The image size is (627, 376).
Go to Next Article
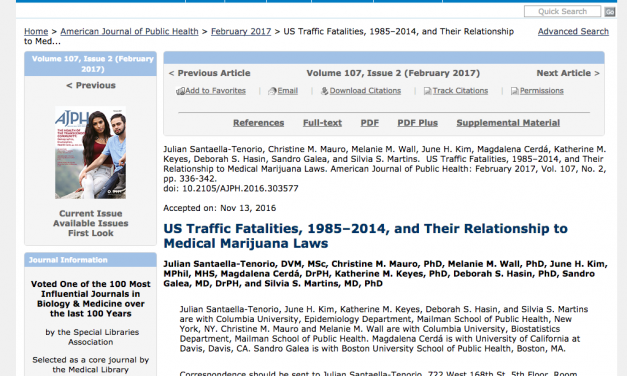pos(568,73)
